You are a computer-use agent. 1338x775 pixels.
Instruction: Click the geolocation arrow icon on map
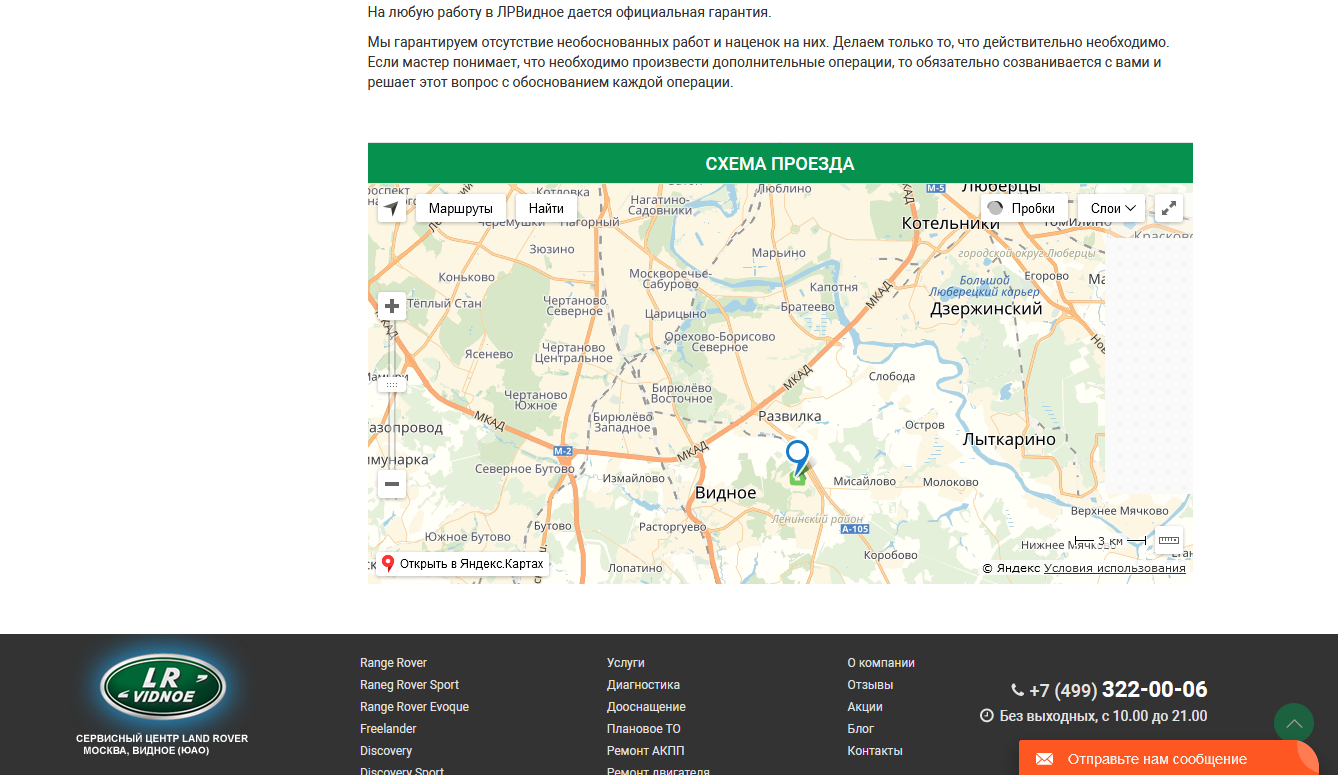(x=392, y=208)
